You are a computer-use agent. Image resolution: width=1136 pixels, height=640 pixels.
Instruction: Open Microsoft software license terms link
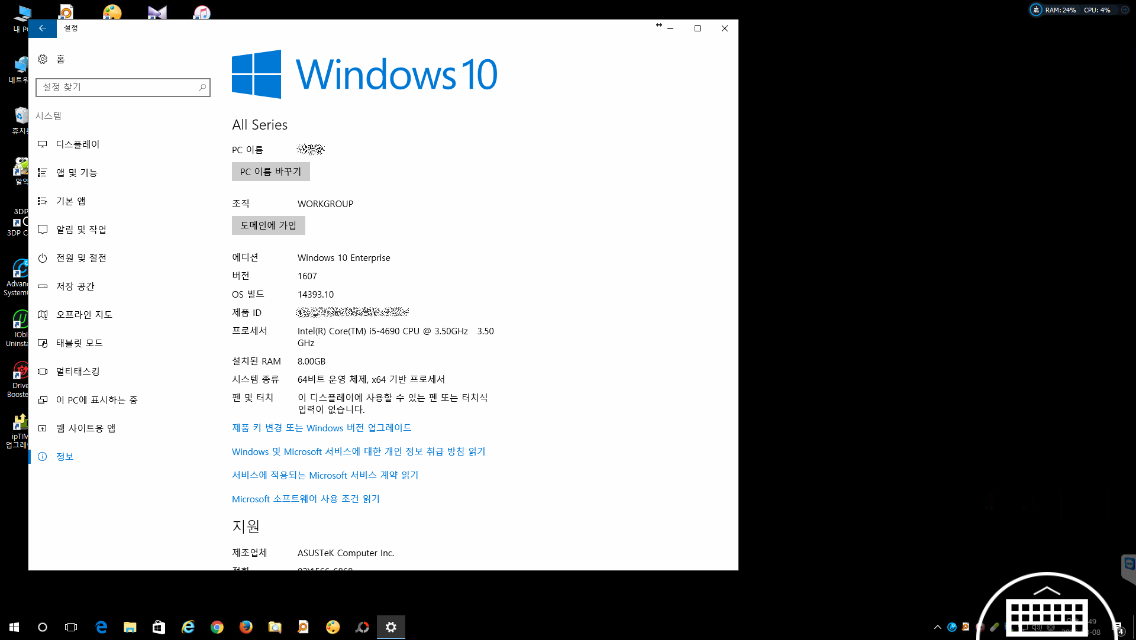coord(305,499)
